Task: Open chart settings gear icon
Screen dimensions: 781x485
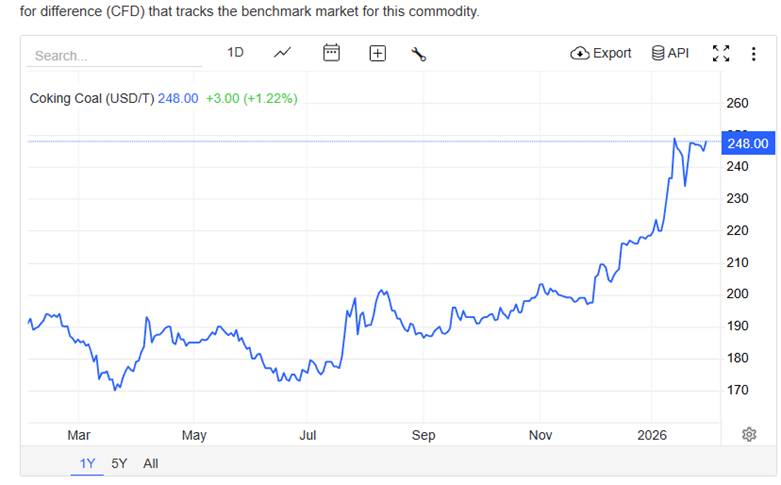Action: [749, 434]
